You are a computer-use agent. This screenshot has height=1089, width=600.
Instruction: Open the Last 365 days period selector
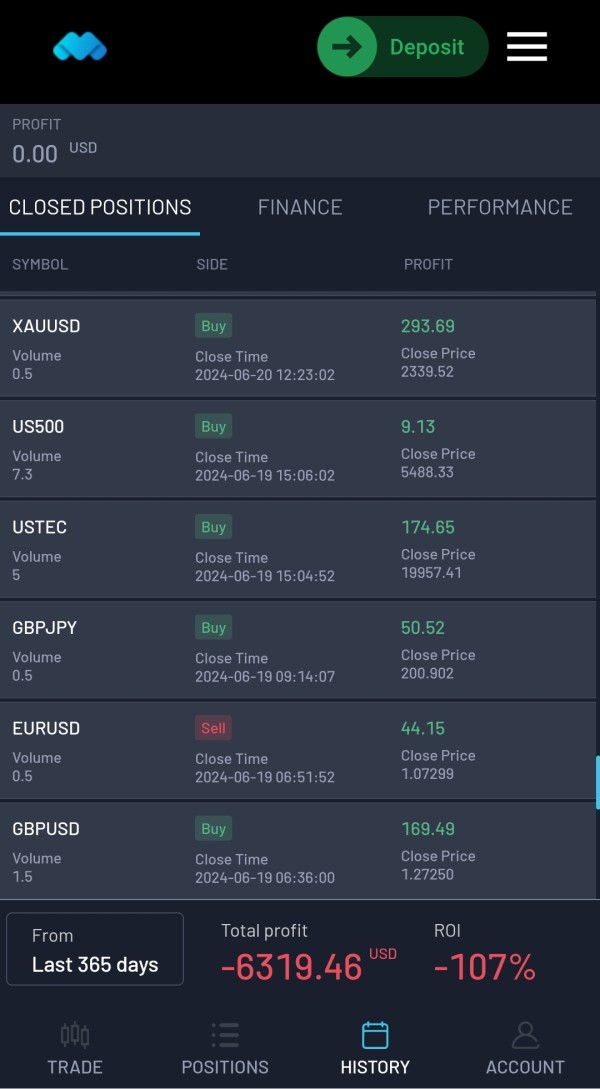click(x=95, y=949)
